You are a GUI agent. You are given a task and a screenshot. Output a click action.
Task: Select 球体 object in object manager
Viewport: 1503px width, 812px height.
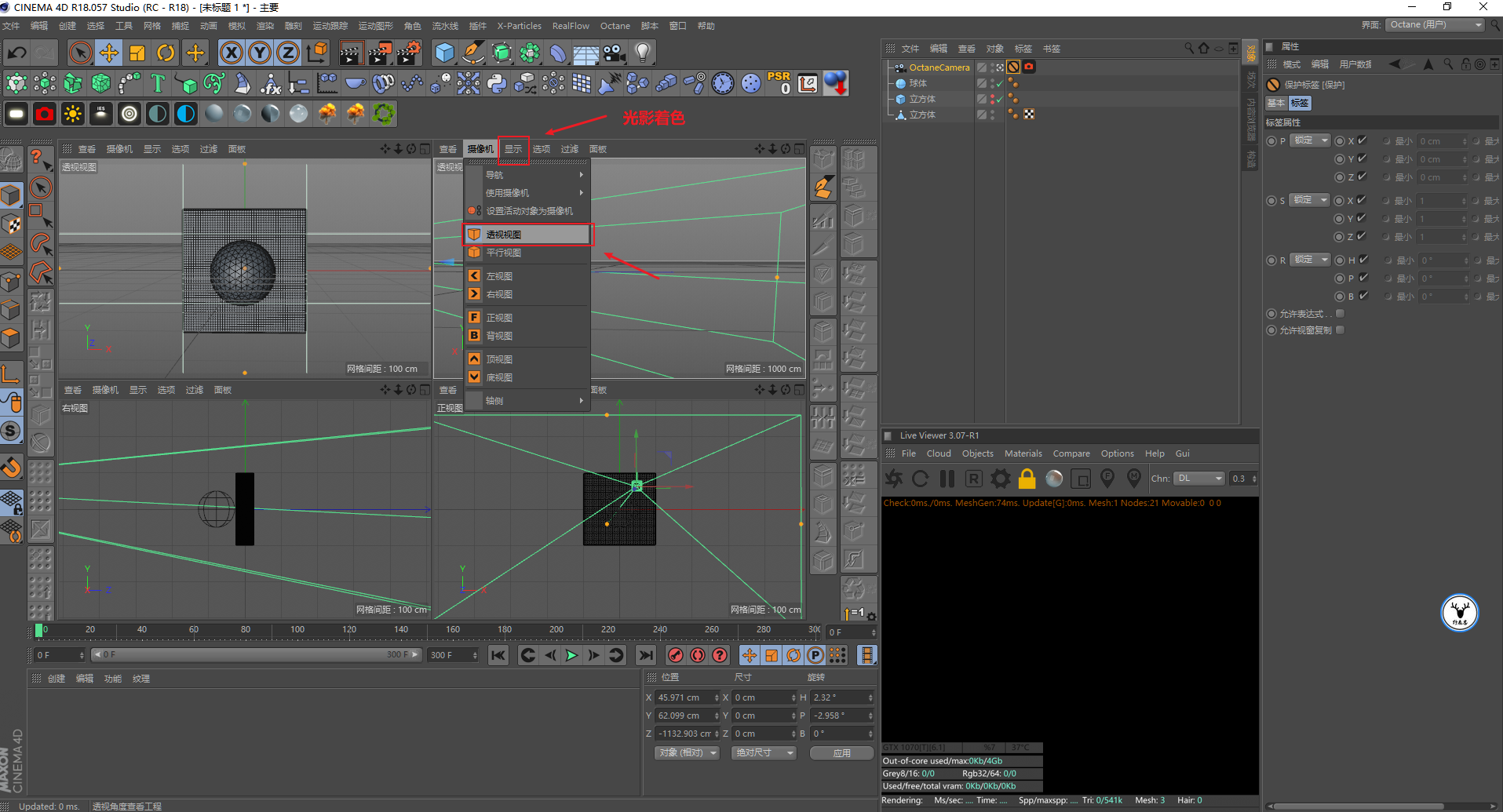[917, 83]
